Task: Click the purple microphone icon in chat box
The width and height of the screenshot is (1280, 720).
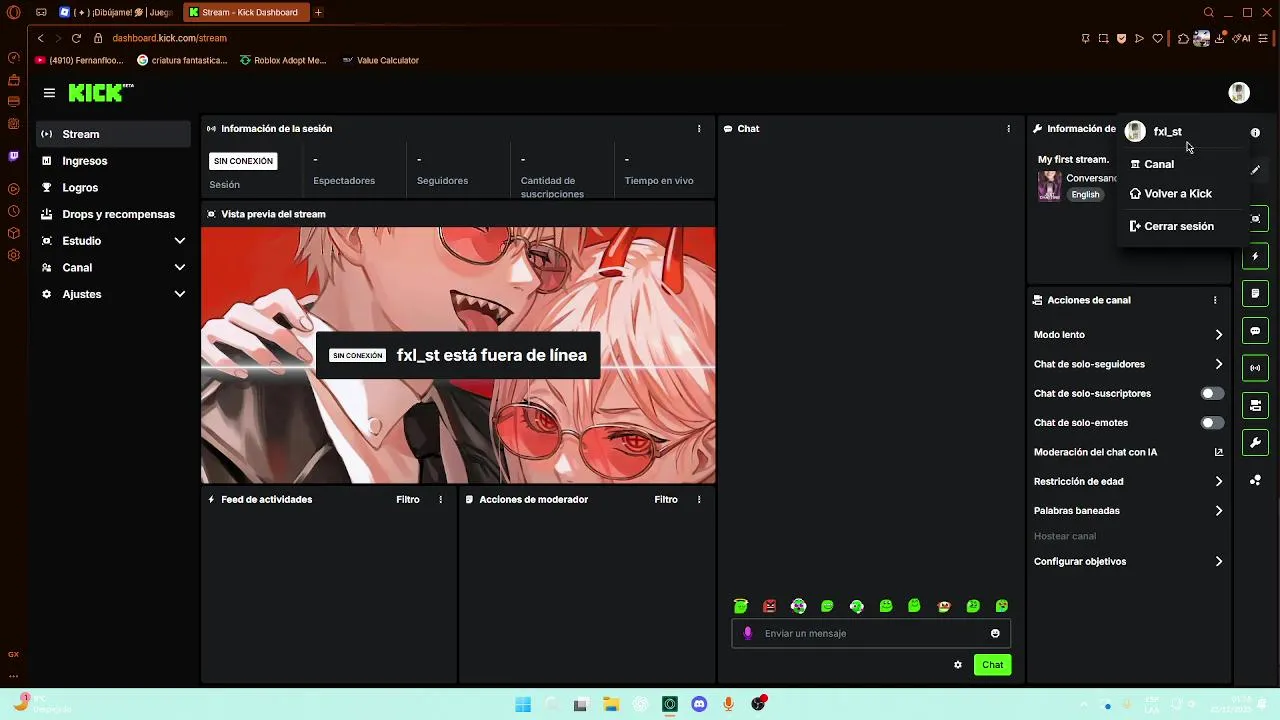Action: click(x=747, y=633)
